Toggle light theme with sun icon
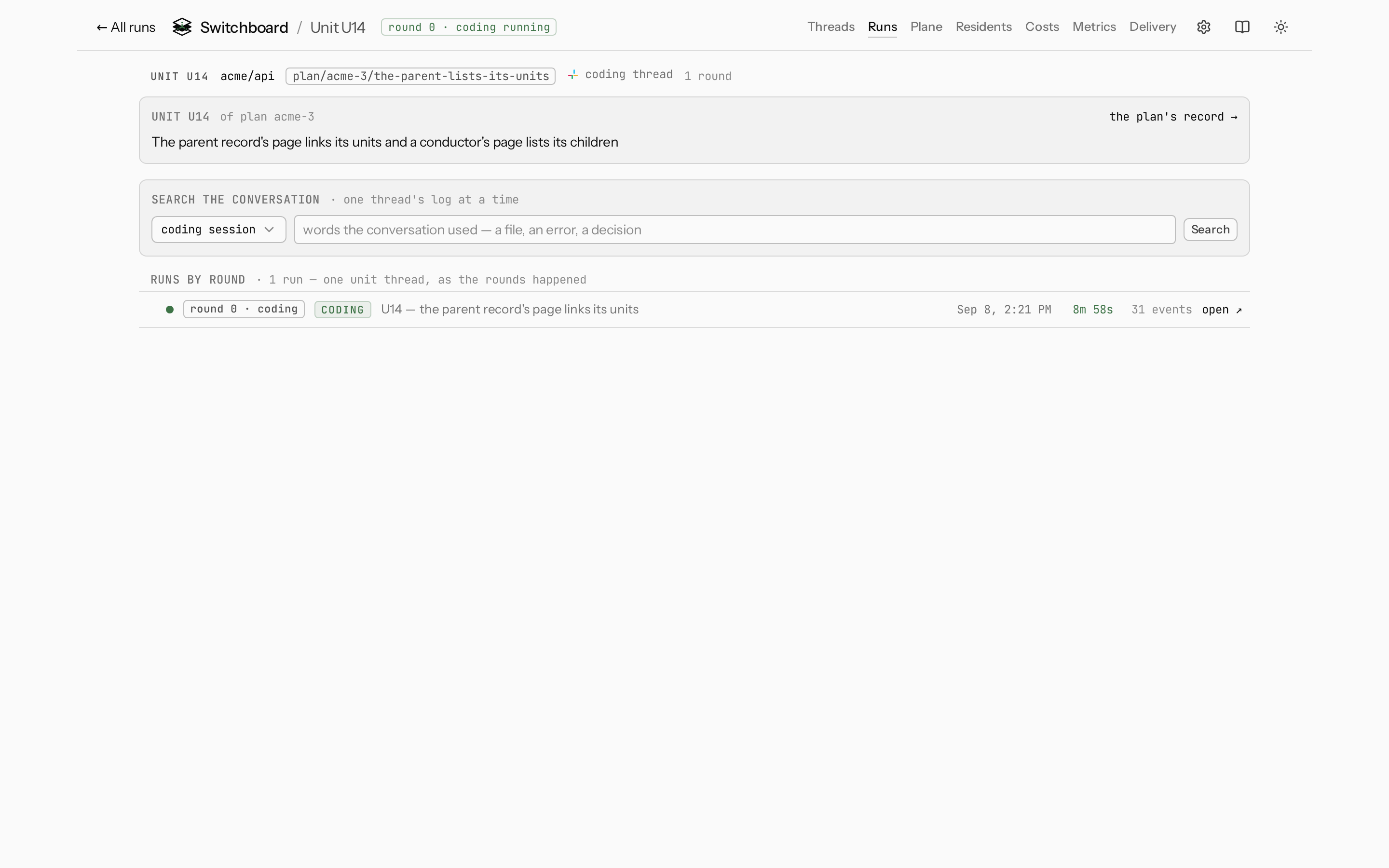 click(x=1280, y=27)
